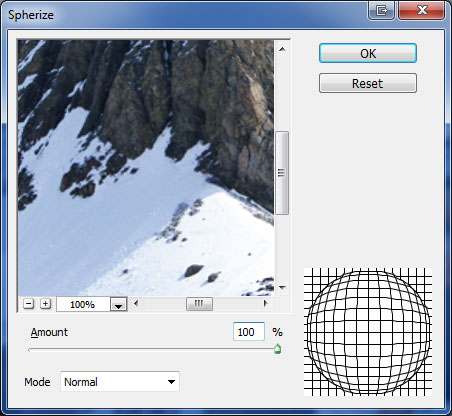Viewport: 452px width, 416px height.
Task: Click the spherize grid distortion preview
Action: coord(368,332)
